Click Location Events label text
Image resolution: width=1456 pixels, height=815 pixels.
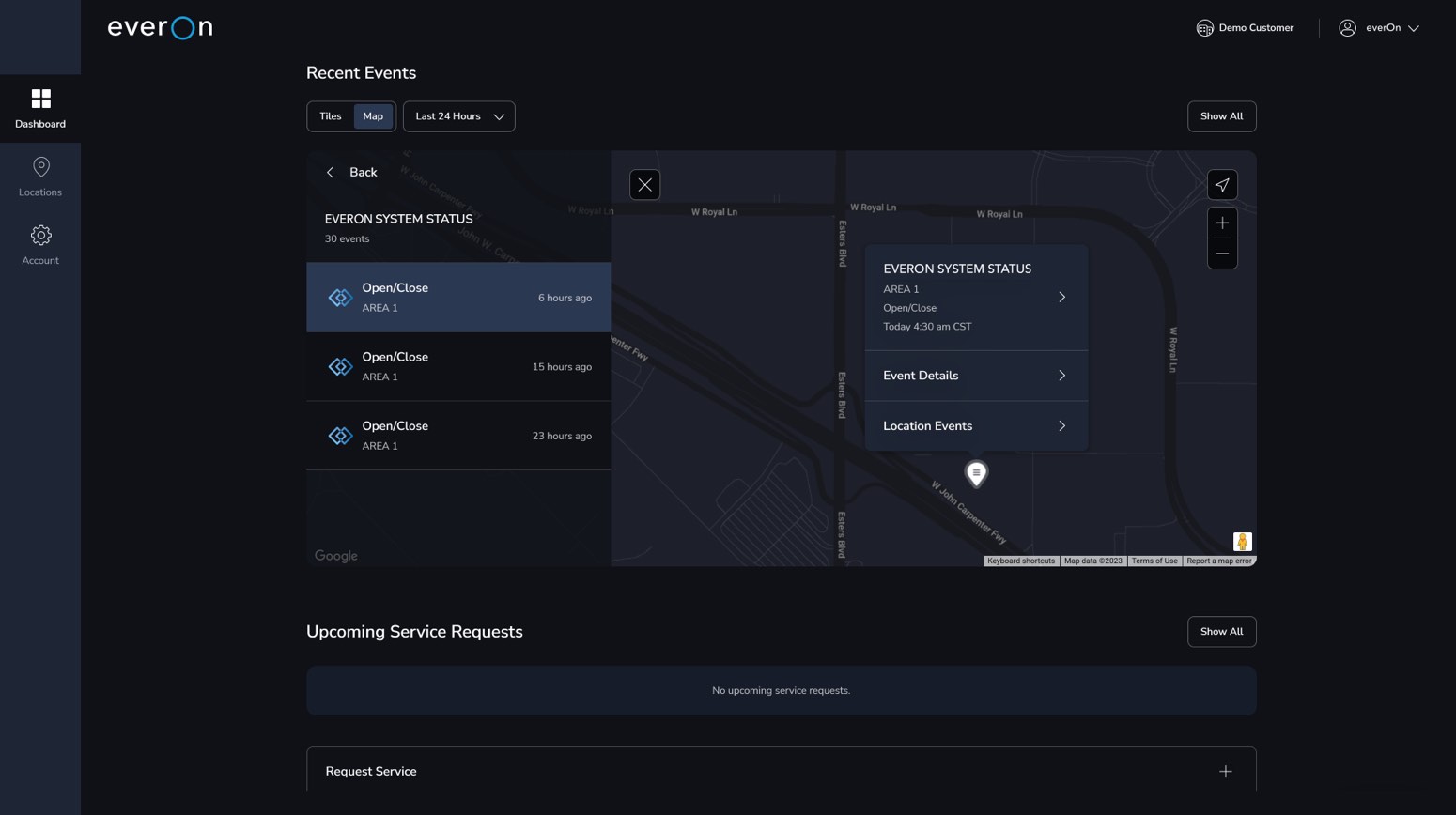pyautogui.click(x=927, y=426)
